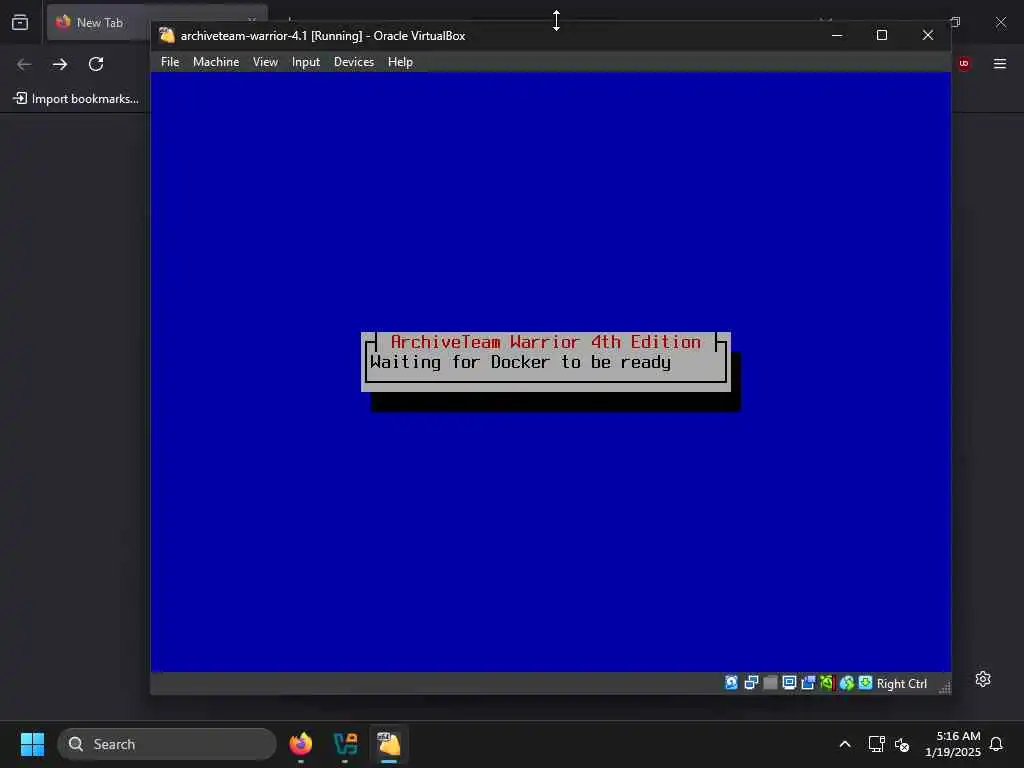Open the clock showing 5:16 AM
Image resolution: width=1024 pixels, height=768 pixels.
pyautogui.click(x=953, y=744)
